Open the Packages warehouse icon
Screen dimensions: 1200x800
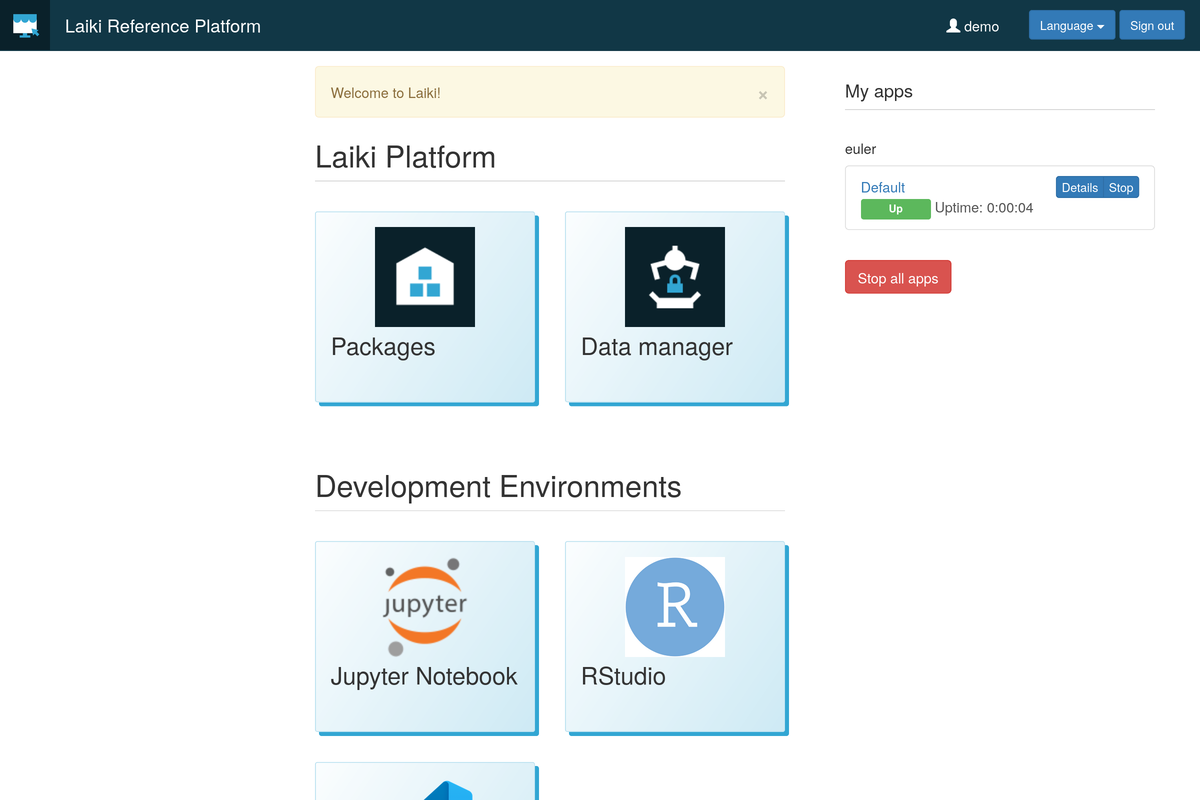coord(425,277)
